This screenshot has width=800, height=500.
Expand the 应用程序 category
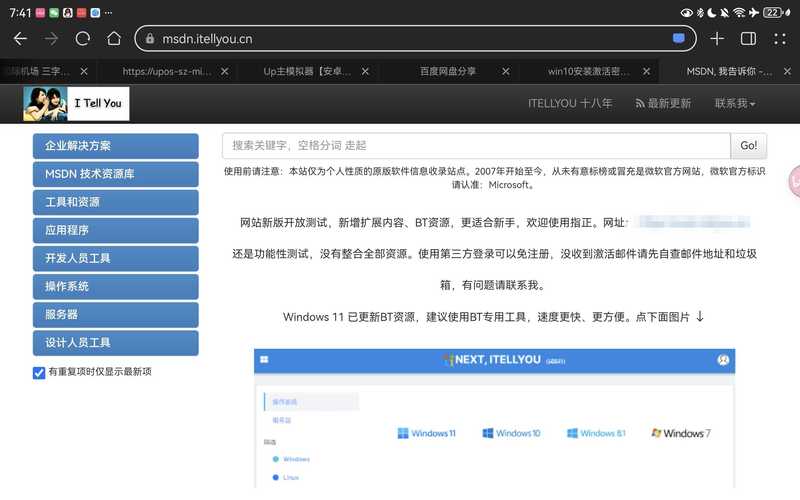tap(116, 230)
